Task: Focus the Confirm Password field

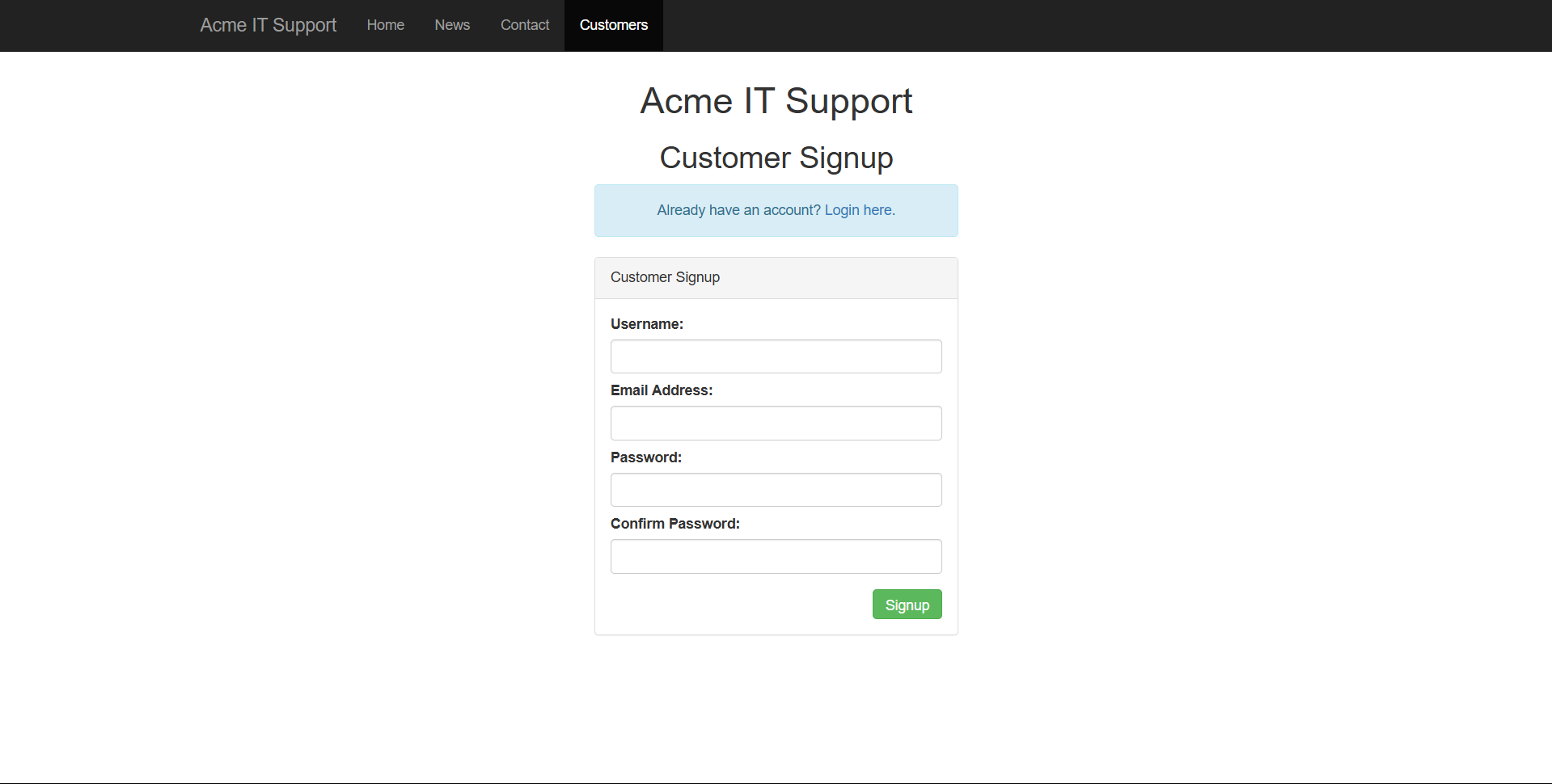Action: 776,557
